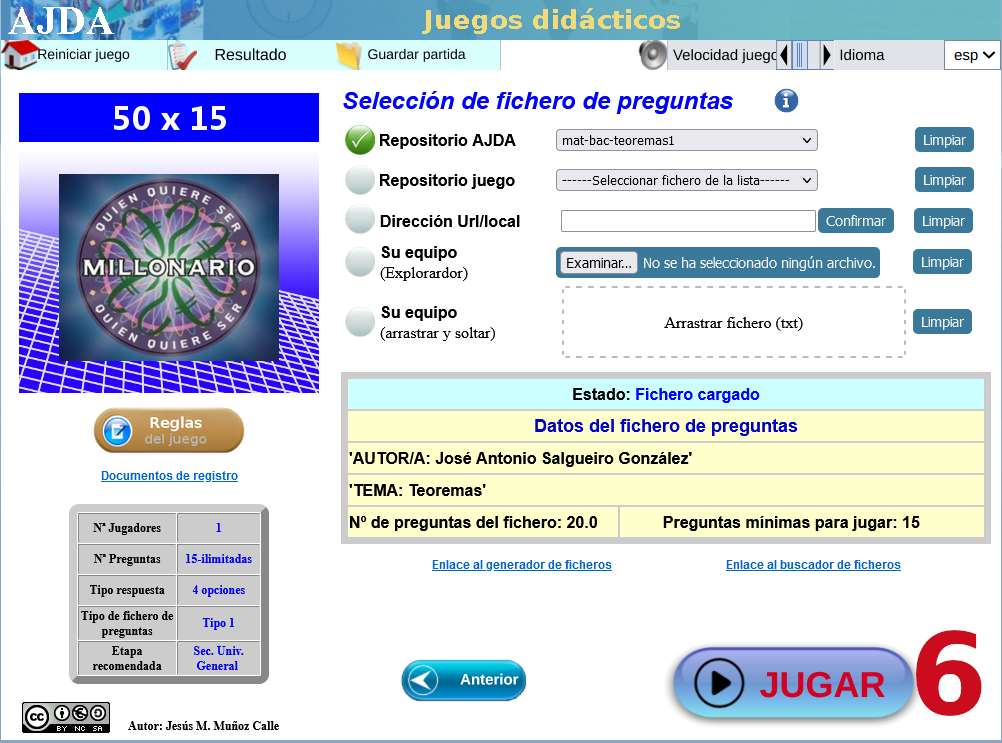Viewport: 1002px width, 743px height.
Task: Click the Reglas del juego button
Action: pos(169,431)
